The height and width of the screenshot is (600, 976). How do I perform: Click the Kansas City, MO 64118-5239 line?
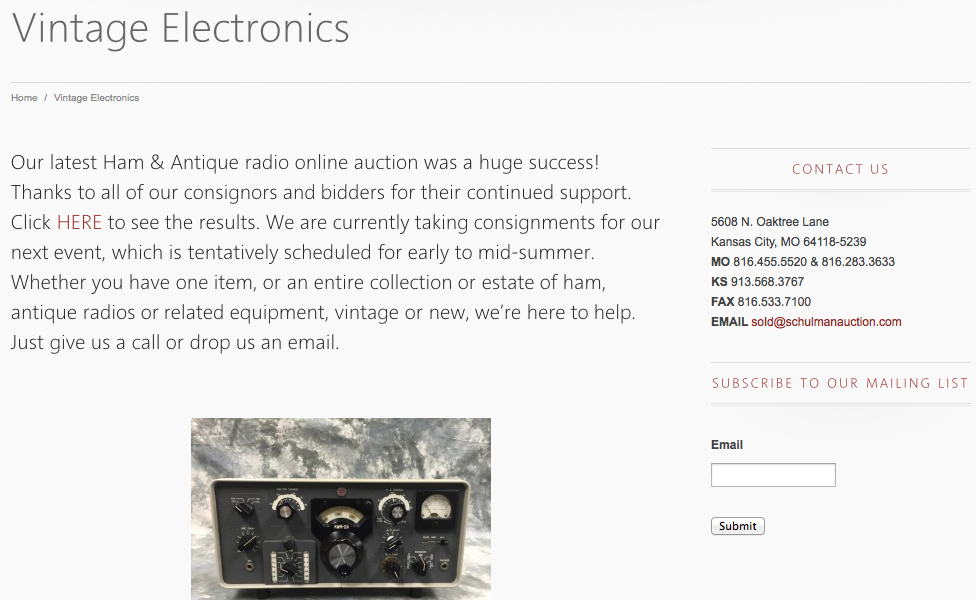click(788, 242)
